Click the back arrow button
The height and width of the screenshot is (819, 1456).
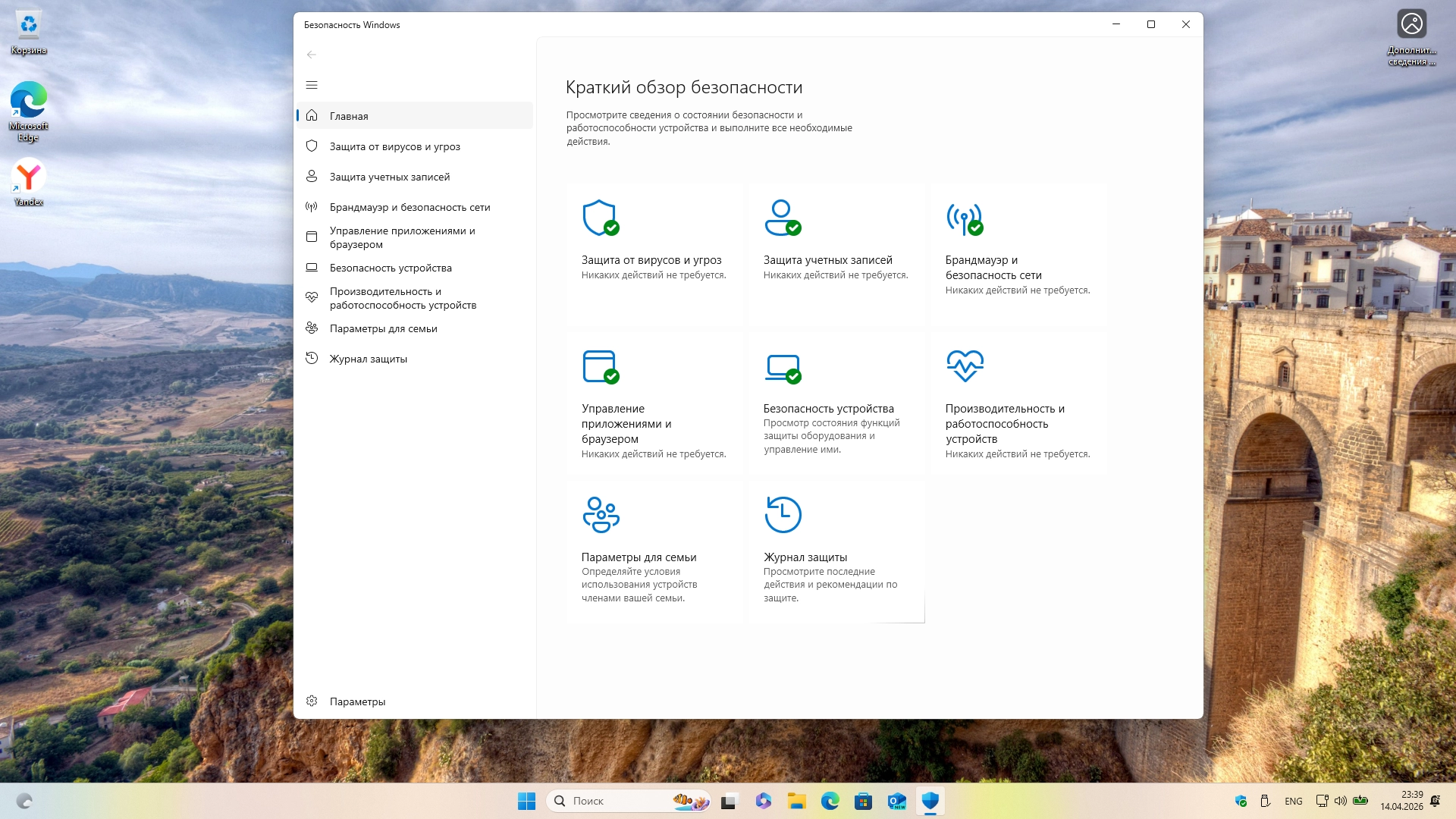pyautogui.click(x=312, y=55)
